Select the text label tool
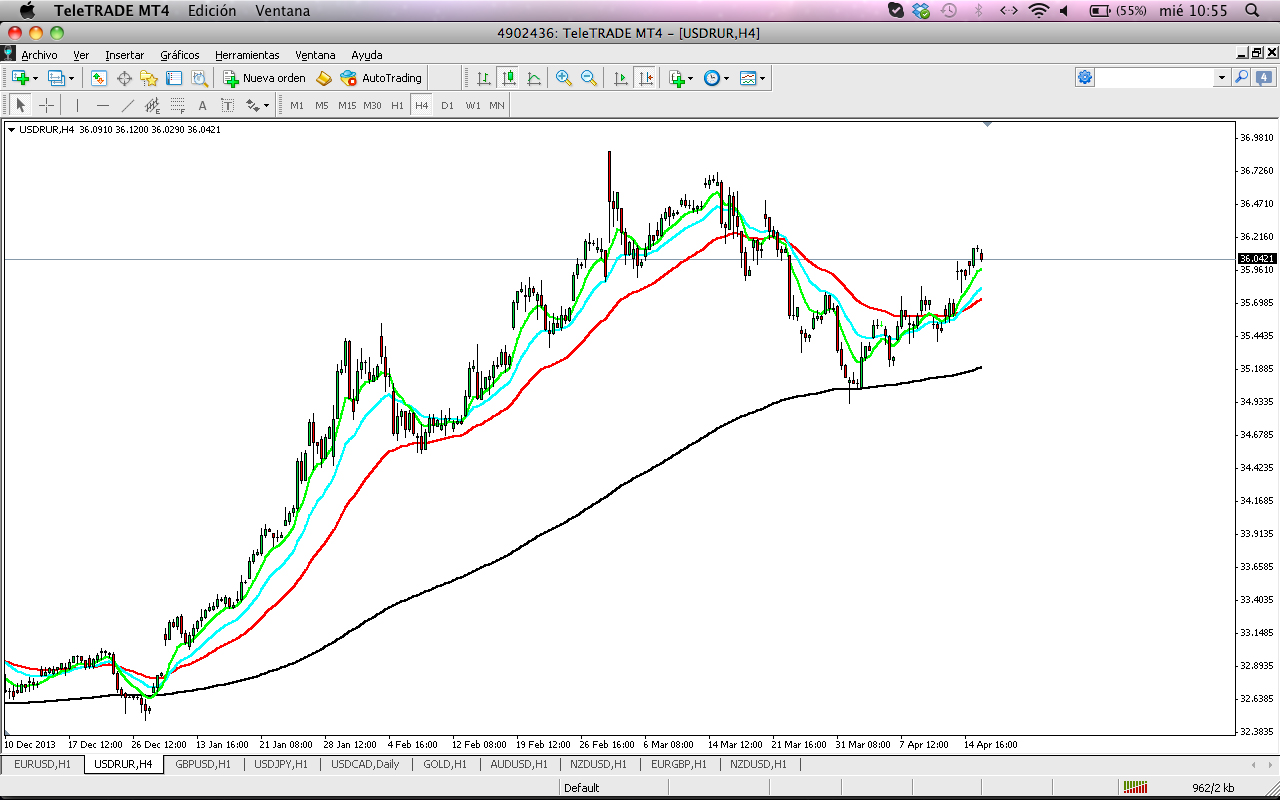Image resolution: width=1280 pixels, height=800 pixels. tap(227, 105)
